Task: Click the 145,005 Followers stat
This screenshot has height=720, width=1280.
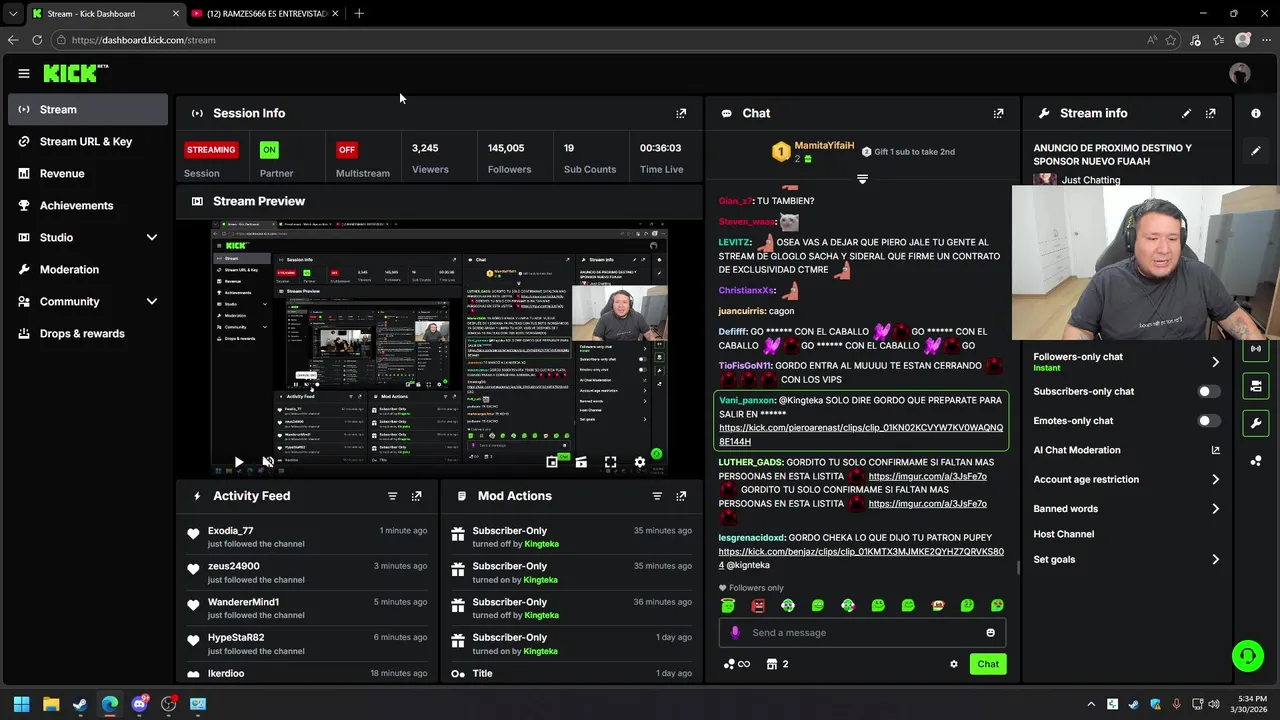Action: [509, 158]
